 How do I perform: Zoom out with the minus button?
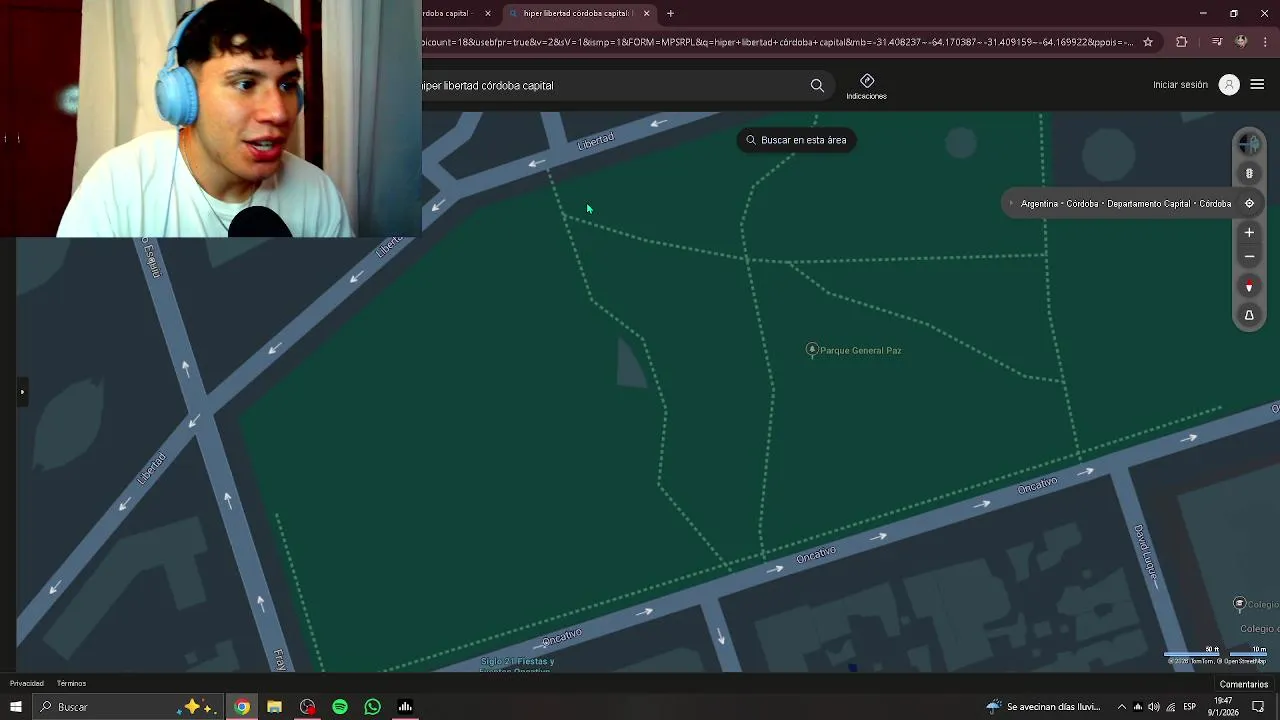[x=1249, y=257]
